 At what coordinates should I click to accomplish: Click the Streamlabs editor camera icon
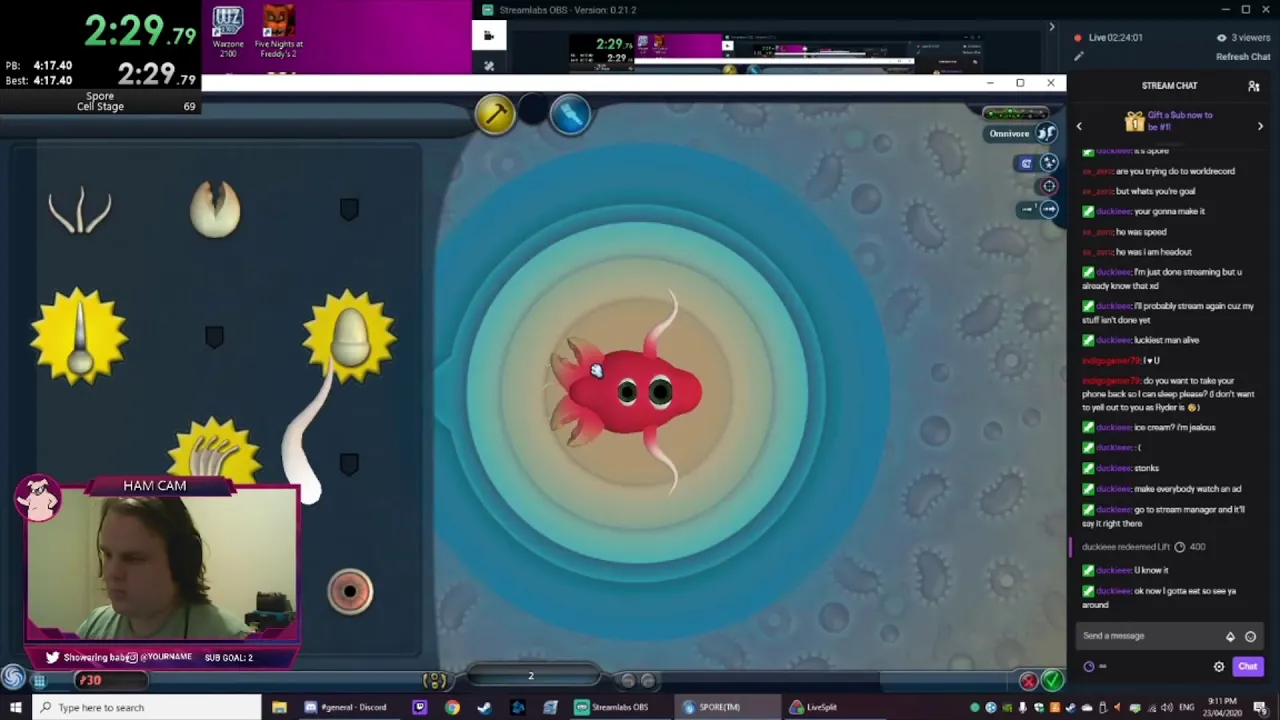[x=488, y=36]
